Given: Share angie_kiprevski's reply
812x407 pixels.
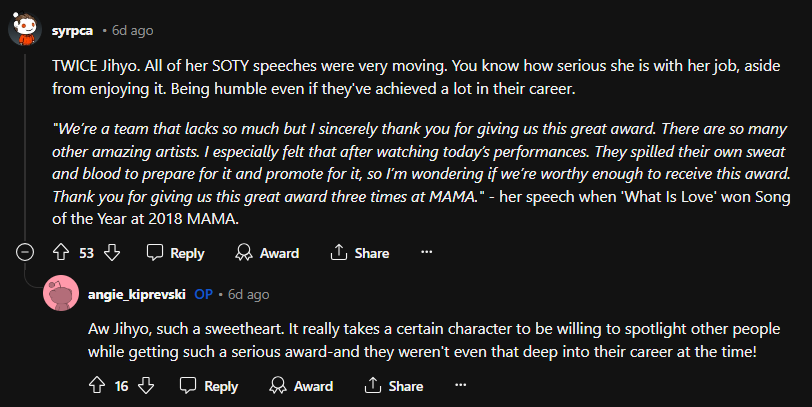Looking at the screenshot, I should click(x=394, y=385).
